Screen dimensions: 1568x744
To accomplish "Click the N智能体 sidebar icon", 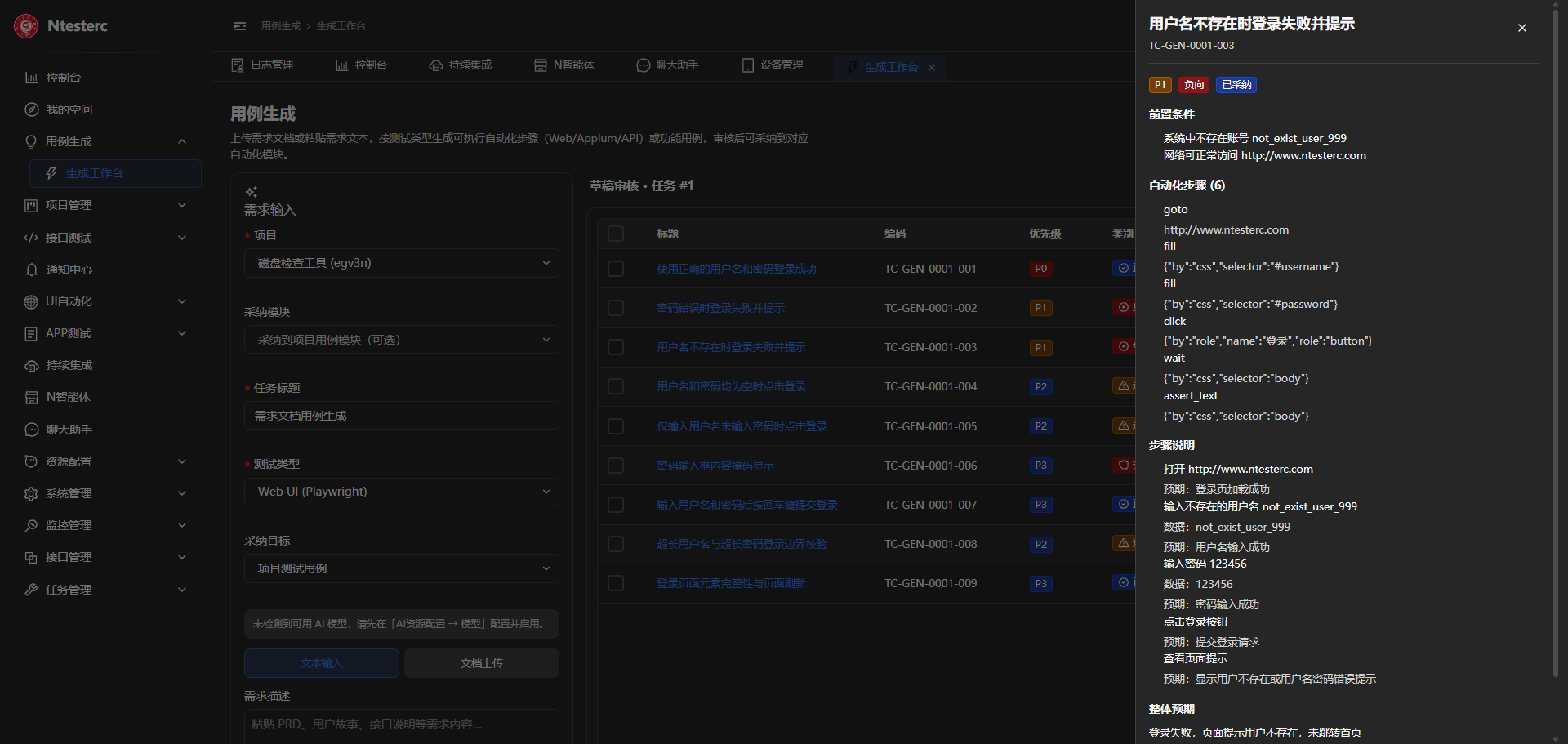I will click(x=32, y=397).
